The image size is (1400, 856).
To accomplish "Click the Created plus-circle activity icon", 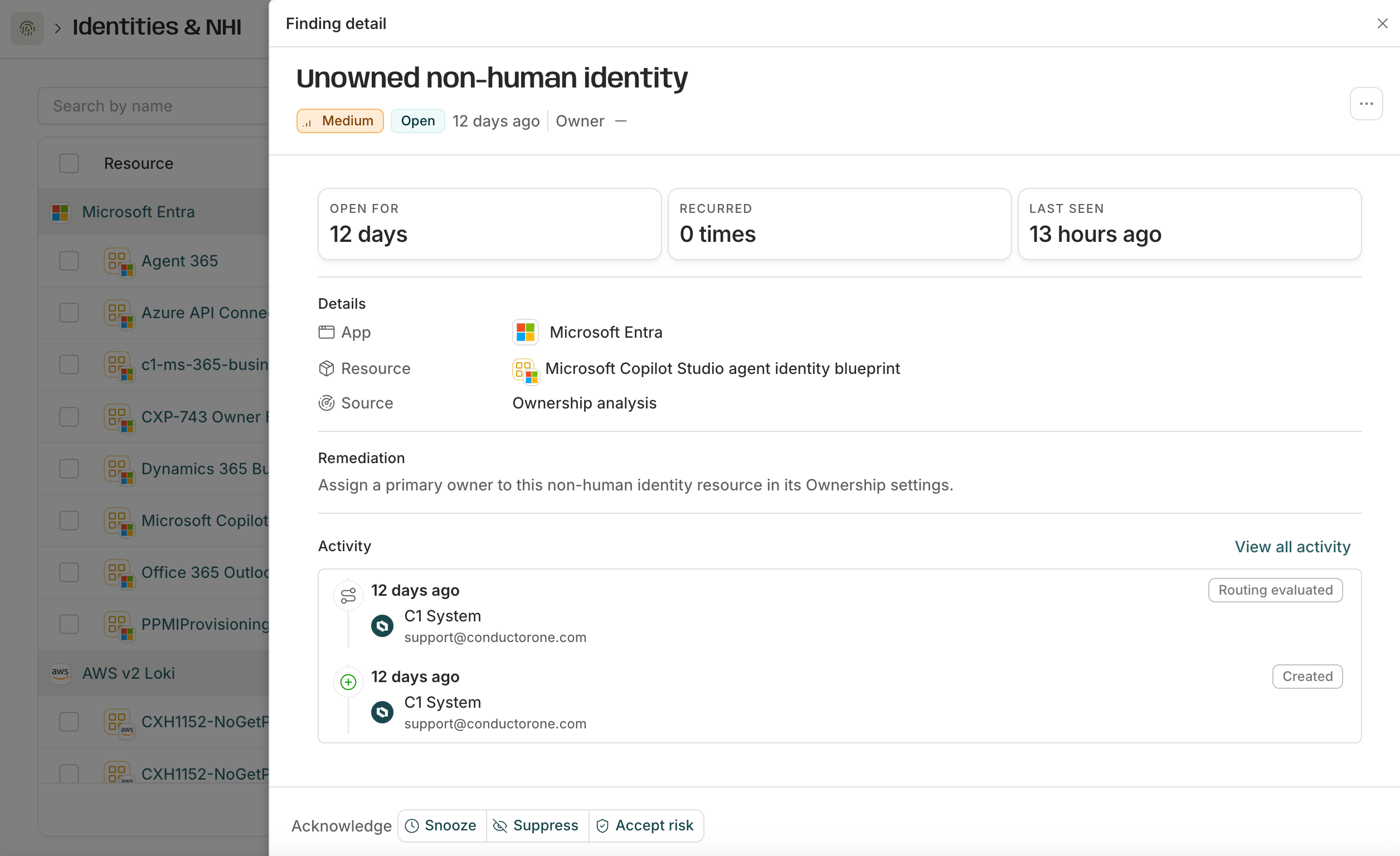I will tap(348, 682).
